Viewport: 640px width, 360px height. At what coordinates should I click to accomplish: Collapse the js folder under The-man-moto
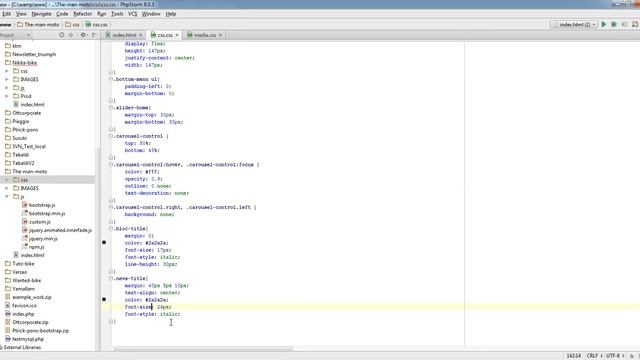point(7,196)
